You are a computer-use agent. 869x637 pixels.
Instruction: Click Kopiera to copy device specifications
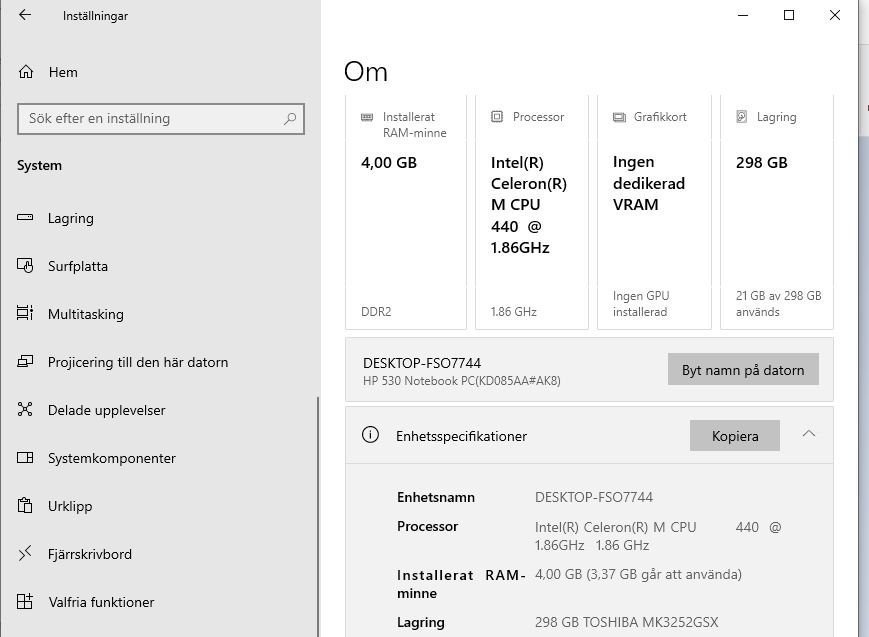click(734, 436)
